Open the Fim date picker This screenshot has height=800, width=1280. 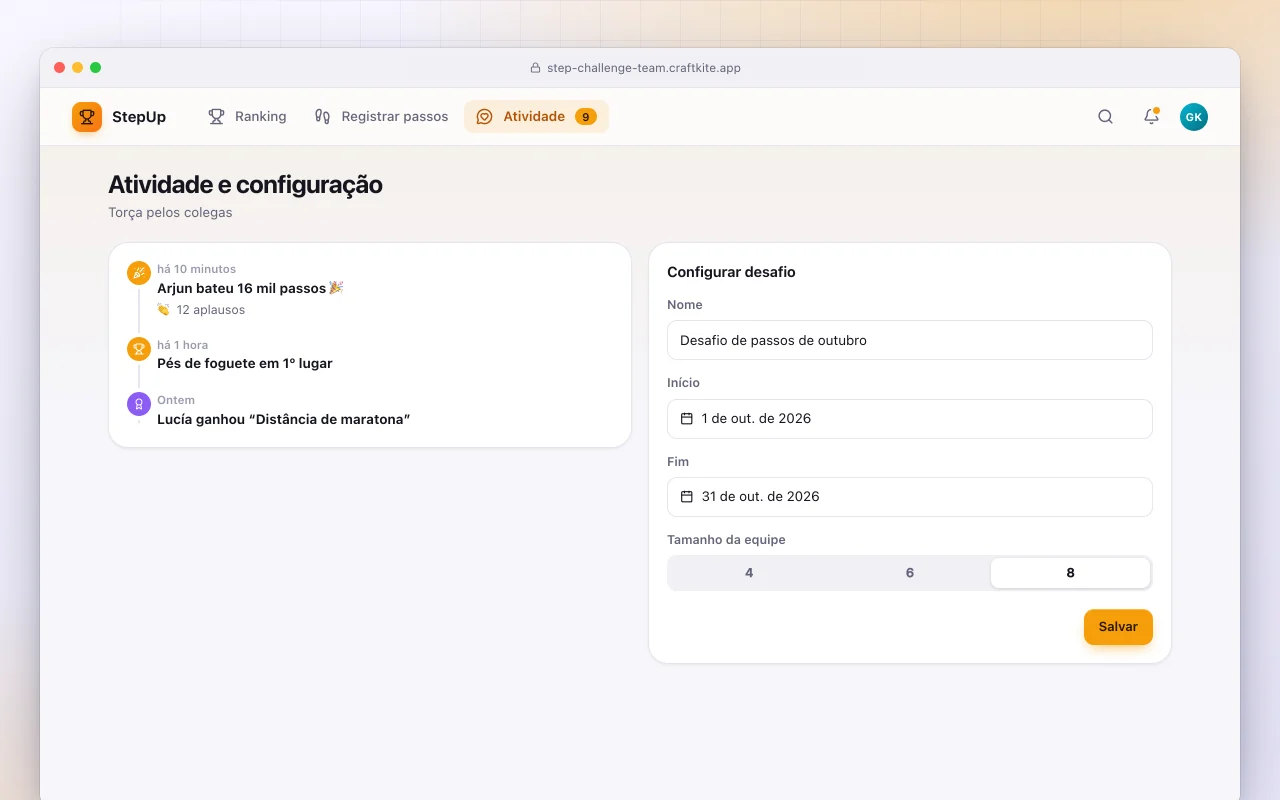(910, 497)
